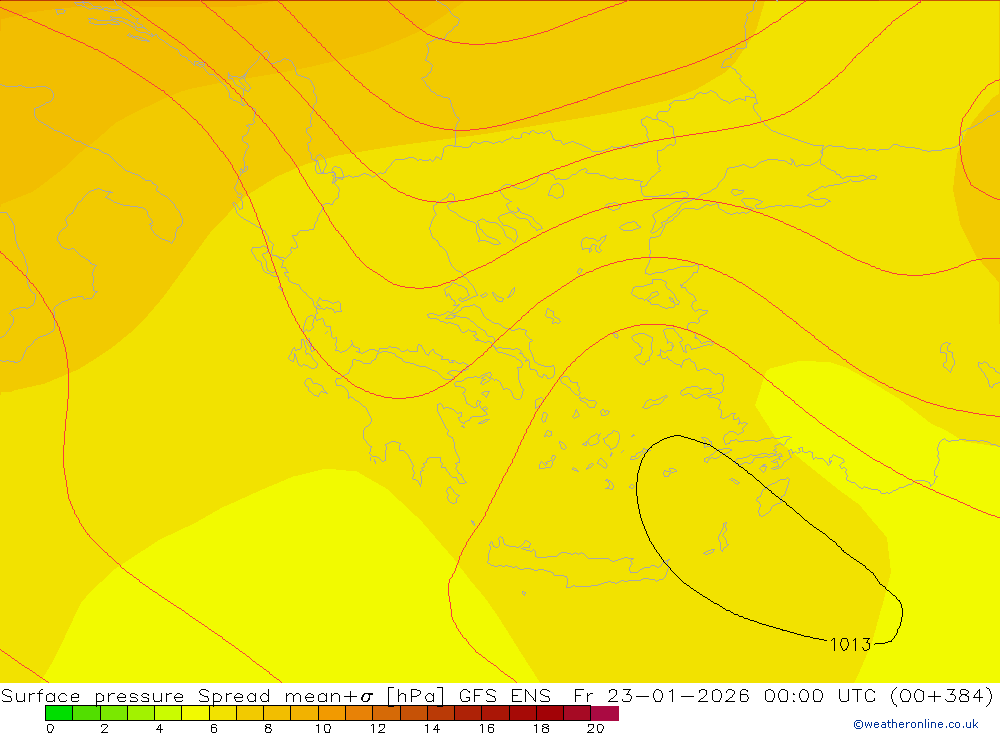
Task: Click the legend scale value '6'
Action: [214, 728]
